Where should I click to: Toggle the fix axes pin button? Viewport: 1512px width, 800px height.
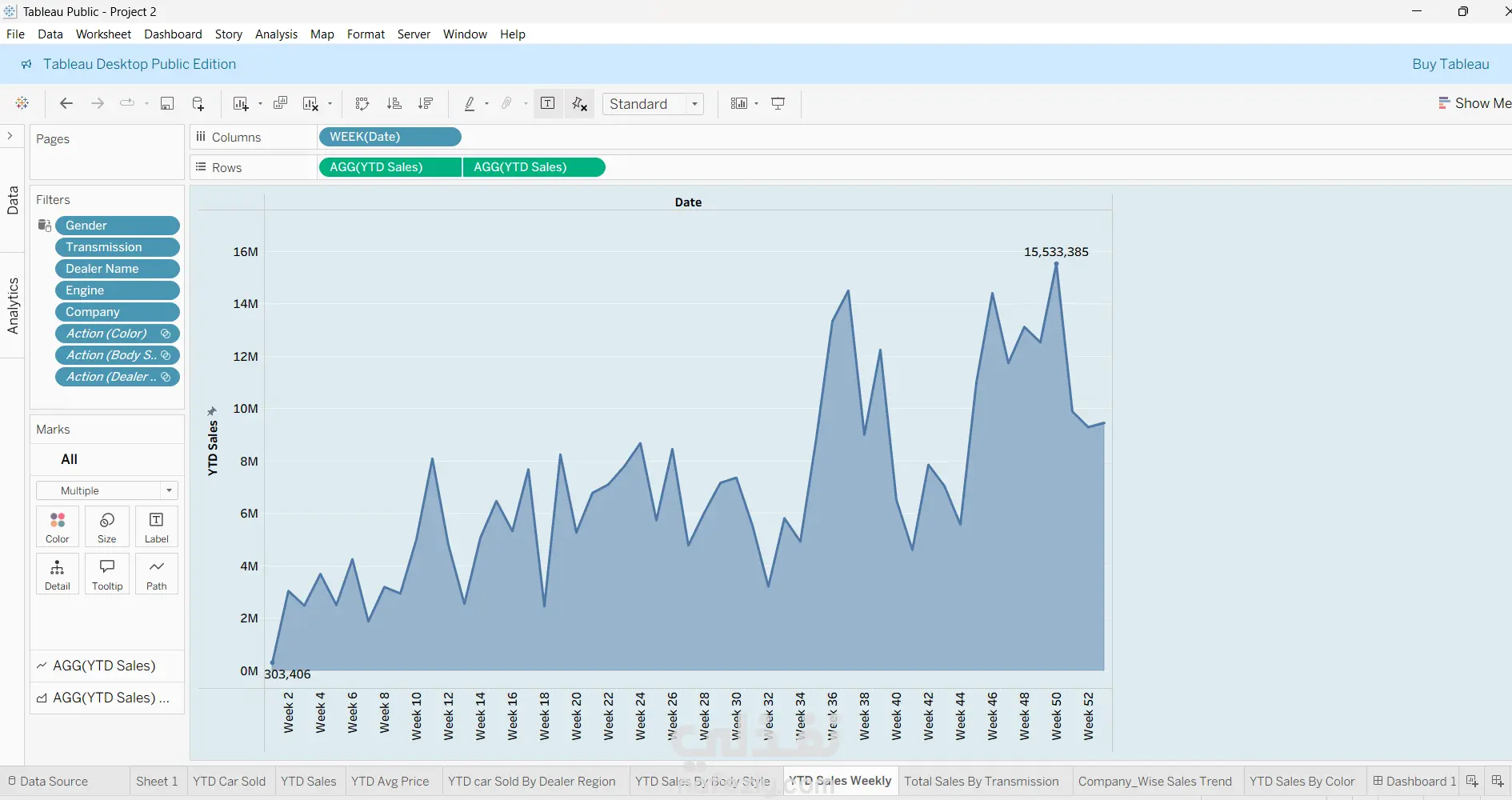[580, 104]
